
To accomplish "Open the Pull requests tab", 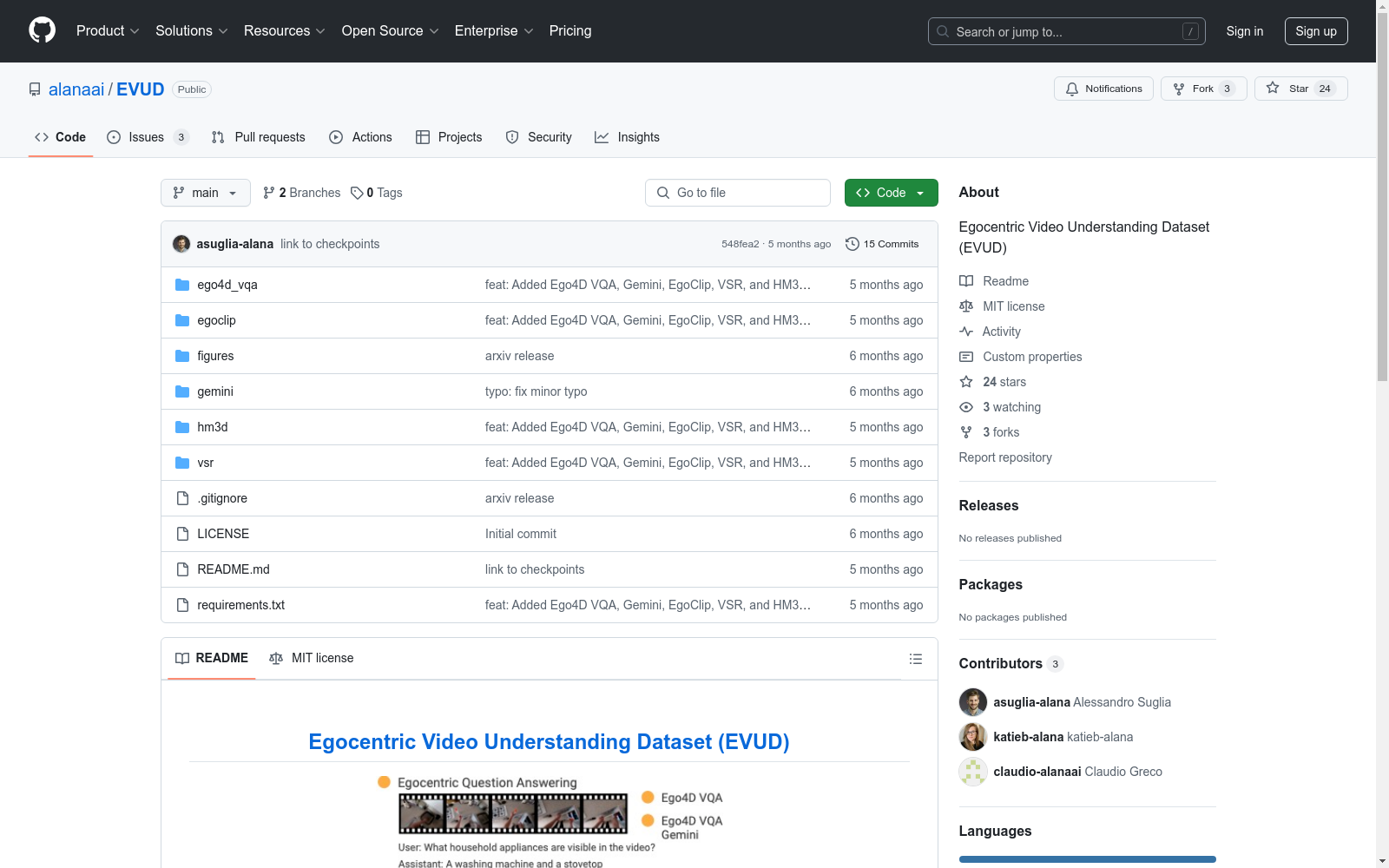I will (259, 137).
